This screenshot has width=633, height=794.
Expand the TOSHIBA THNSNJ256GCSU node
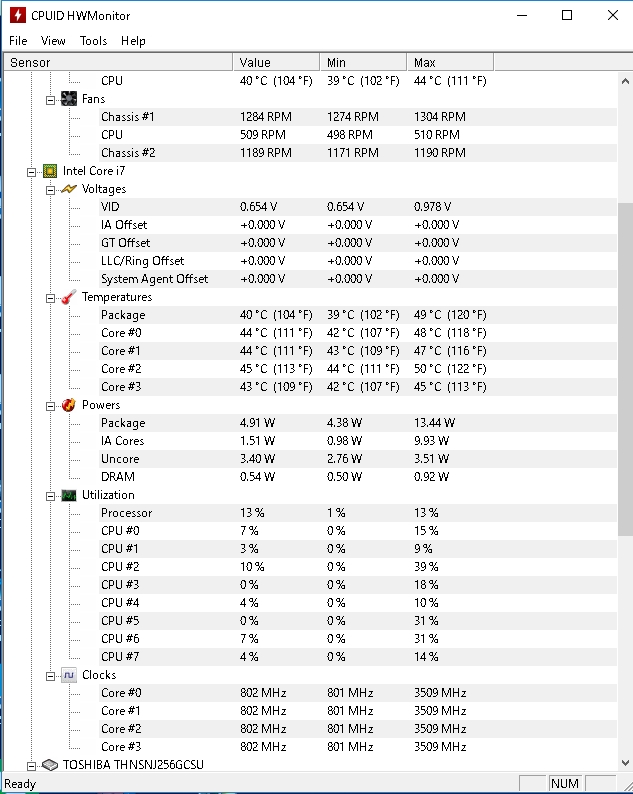(x=32, y=765)
